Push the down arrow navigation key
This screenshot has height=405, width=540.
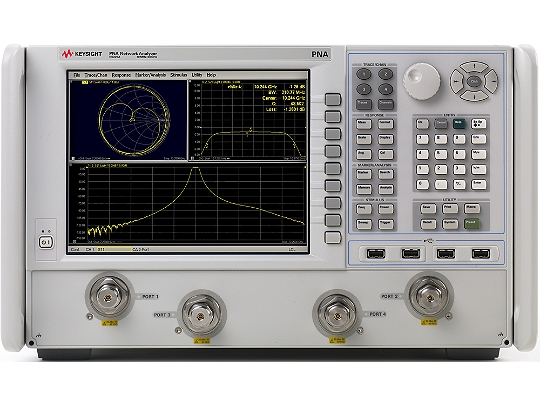[474, 96]
